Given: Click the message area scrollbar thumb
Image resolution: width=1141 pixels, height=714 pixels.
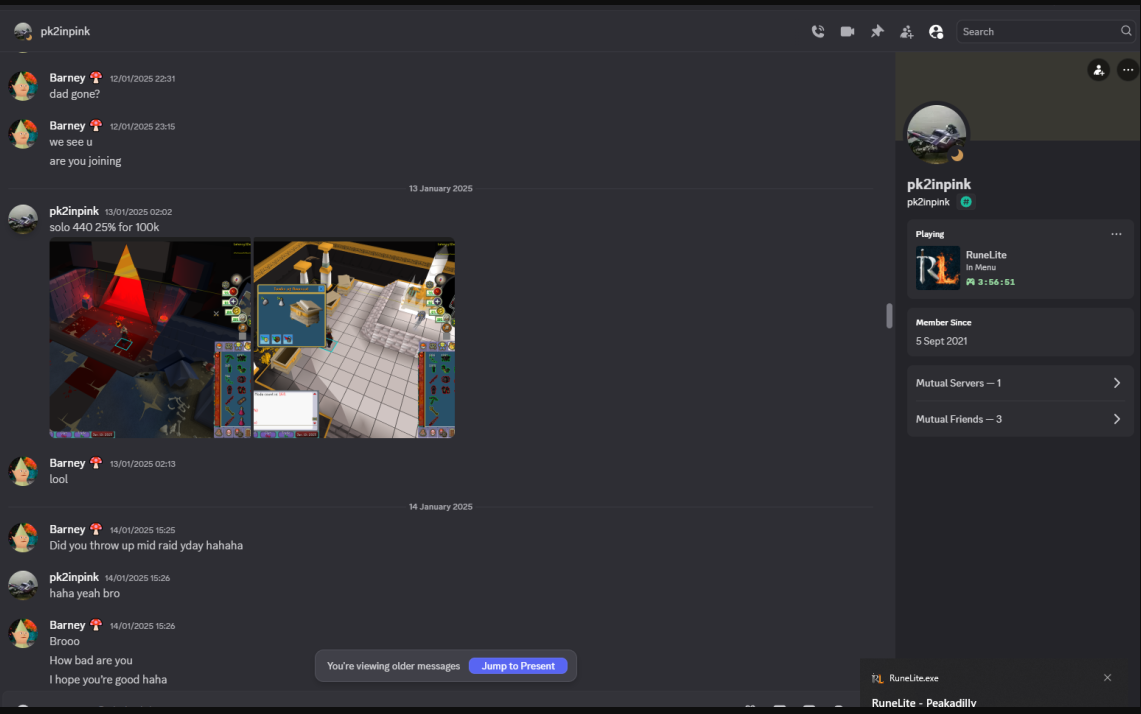Looking at the screenshot, I should pyautogui.click(x=889, y=316).
